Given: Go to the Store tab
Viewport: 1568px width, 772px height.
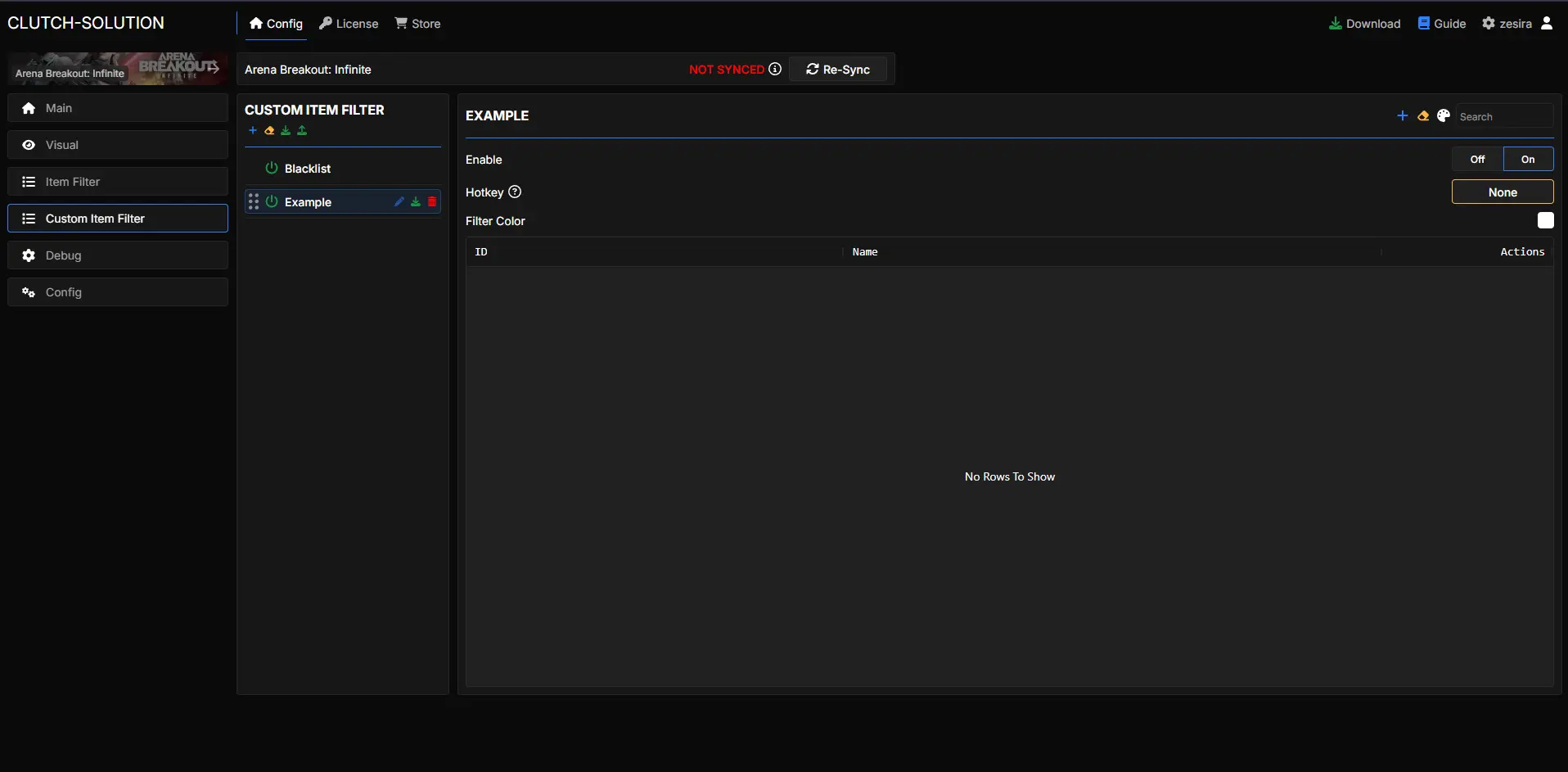Looking at the screenshot, I should [417, 24].
